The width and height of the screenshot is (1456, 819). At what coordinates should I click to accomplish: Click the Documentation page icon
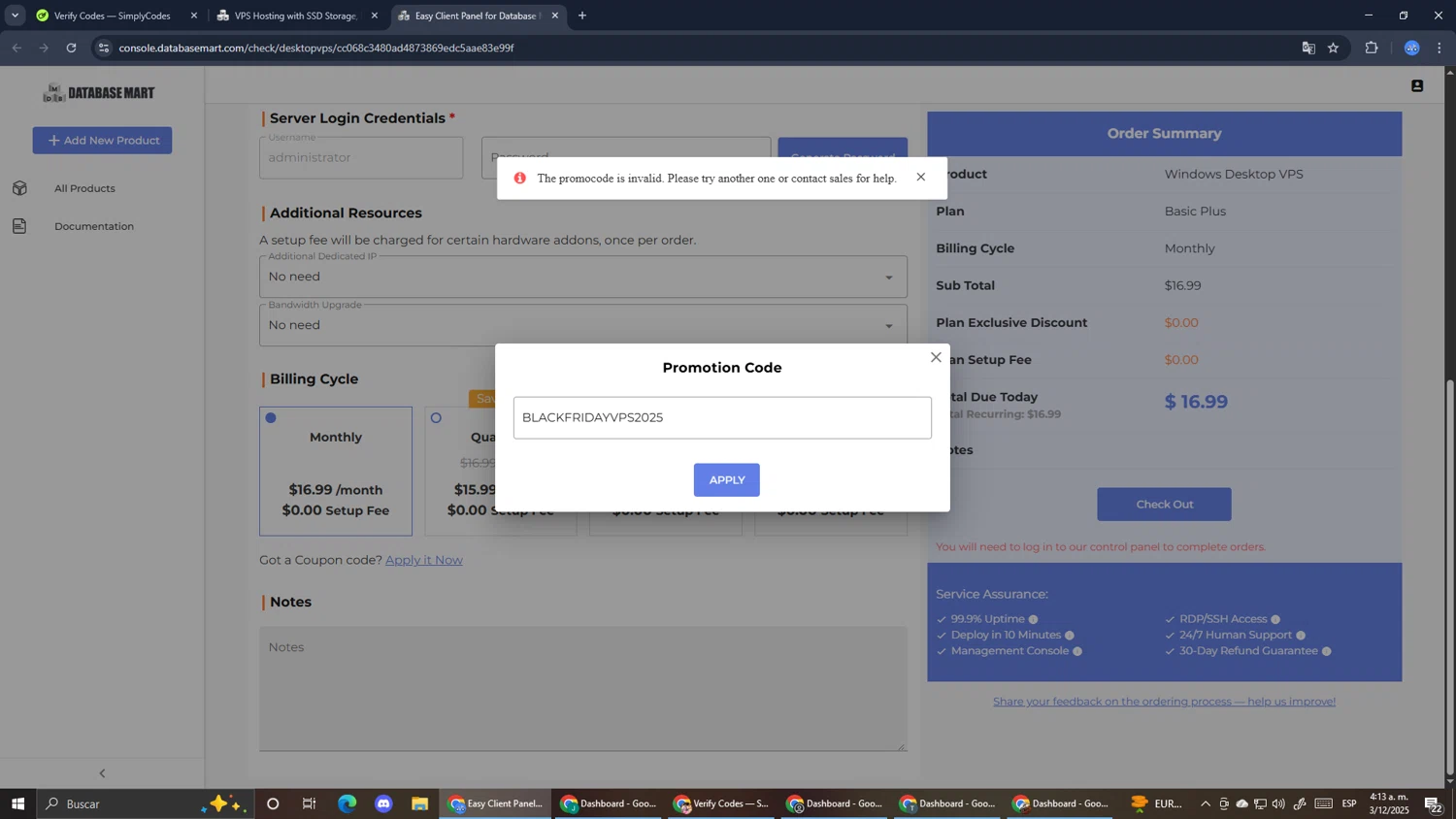coord(19,226)
